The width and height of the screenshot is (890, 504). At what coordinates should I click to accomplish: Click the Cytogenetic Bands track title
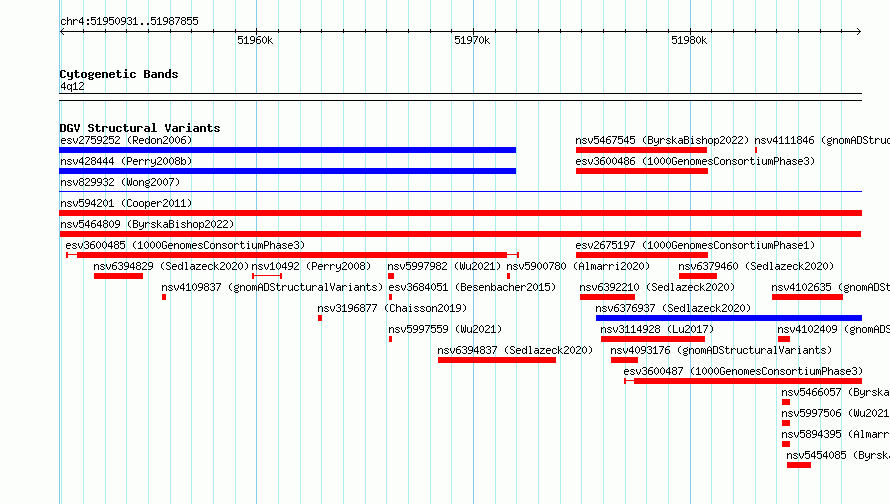click(x=119, y=74)
